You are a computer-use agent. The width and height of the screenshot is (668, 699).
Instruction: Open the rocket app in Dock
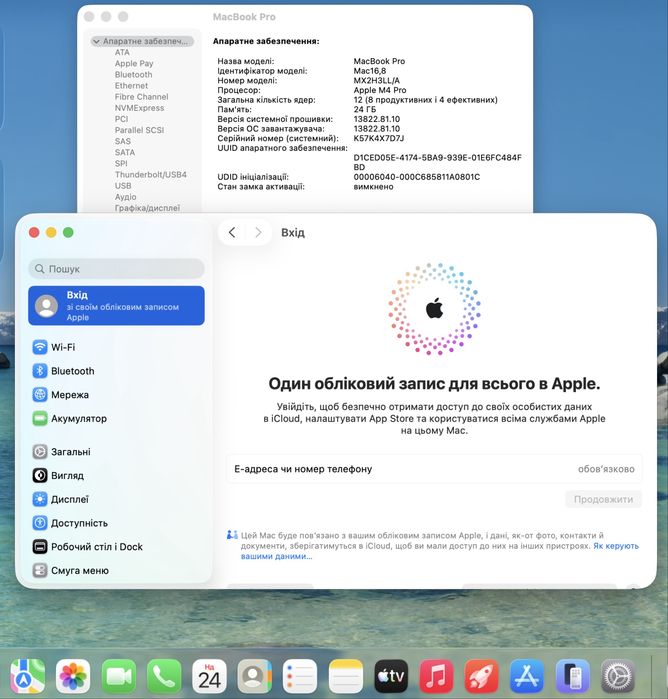[482, 676]
